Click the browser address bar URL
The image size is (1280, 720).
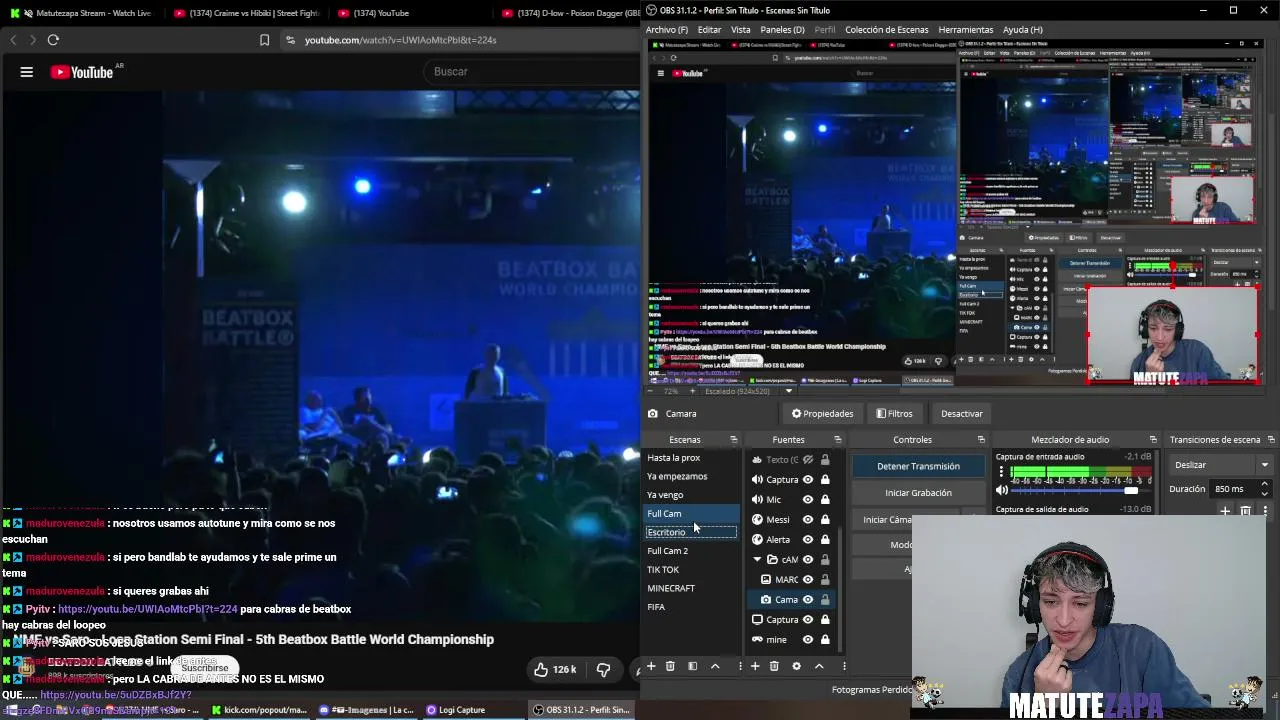tap(400, 40)
